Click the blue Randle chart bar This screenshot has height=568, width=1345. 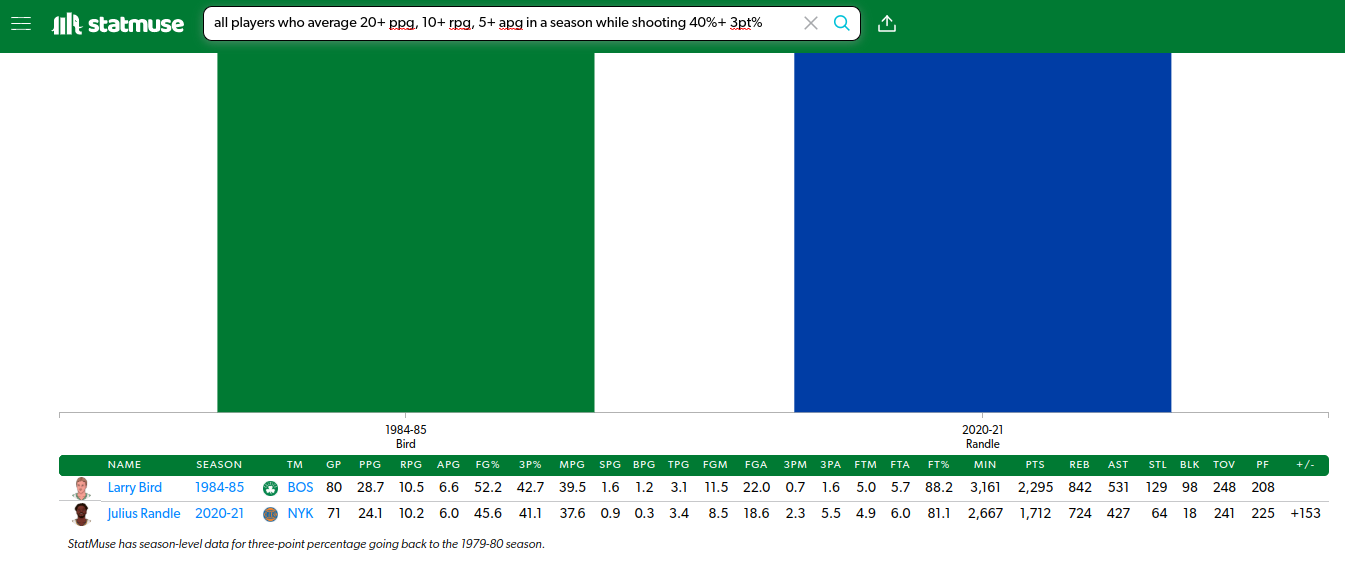click(982, 232)
